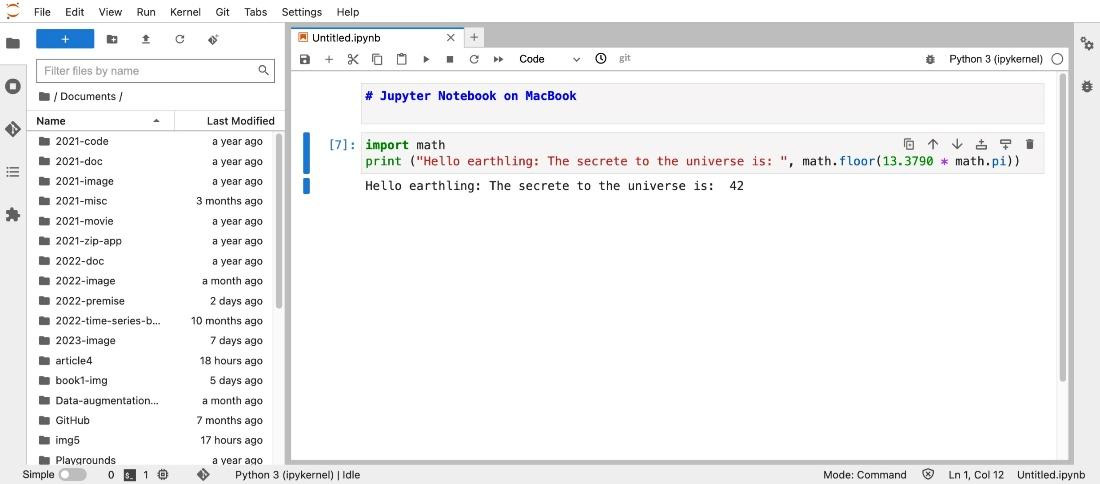Cut selected cell with the scissors icon
Image resolution: width=1100 pixels, height=484 pixels.
coord(353,60)
